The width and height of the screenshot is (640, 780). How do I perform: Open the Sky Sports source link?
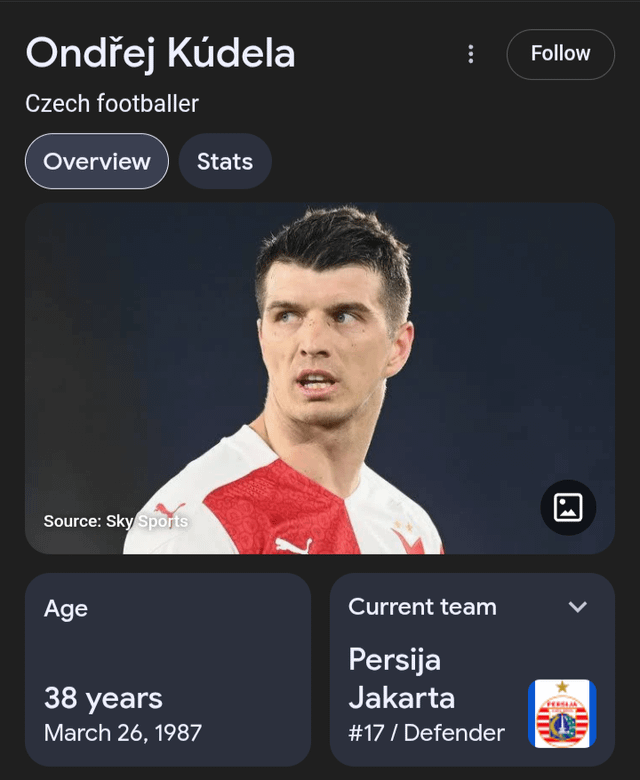coord(116,521)
